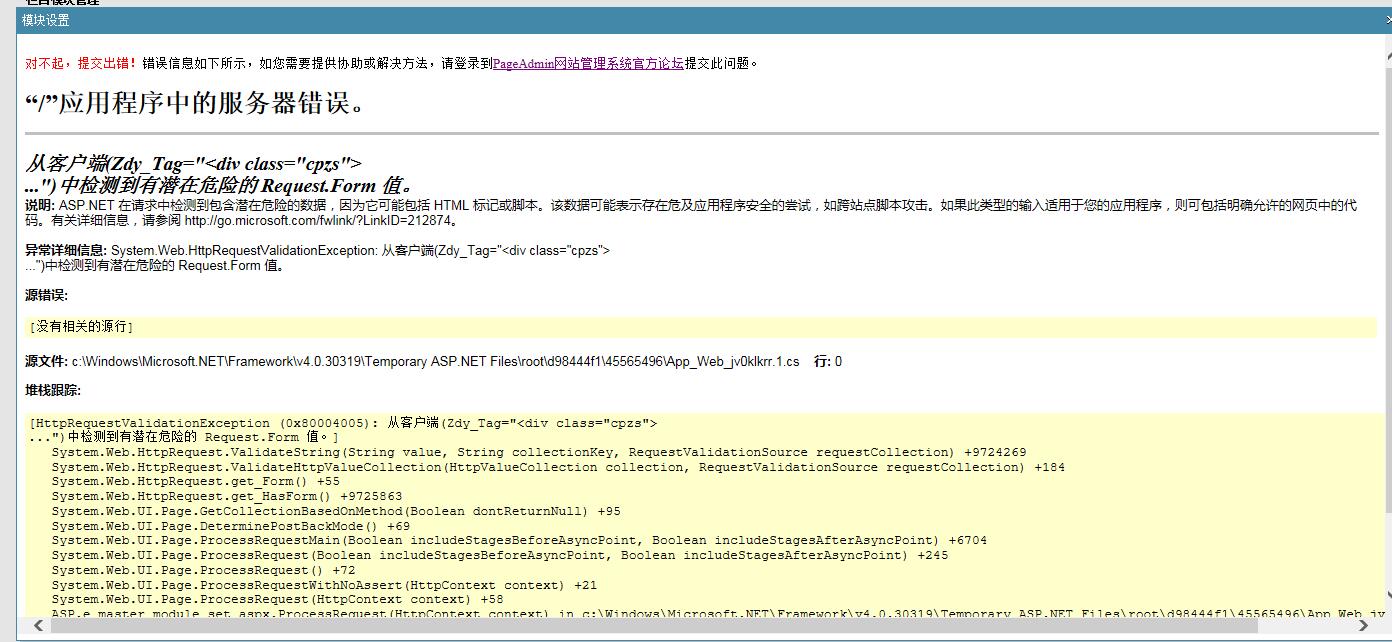Click the horizontal scrollbar right arrow
1392x642 pixels.
click(1362, 625)
